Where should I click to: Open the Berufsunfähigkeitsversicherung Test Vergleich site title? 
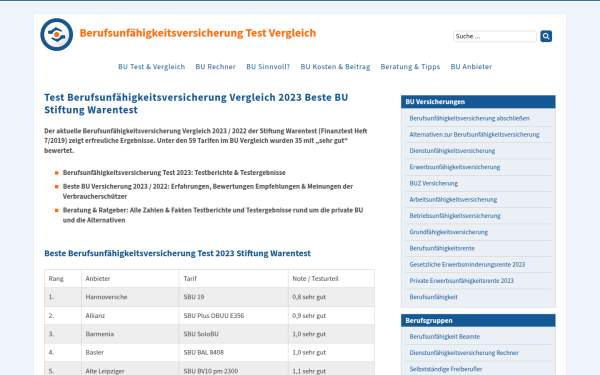click(198, 33)
